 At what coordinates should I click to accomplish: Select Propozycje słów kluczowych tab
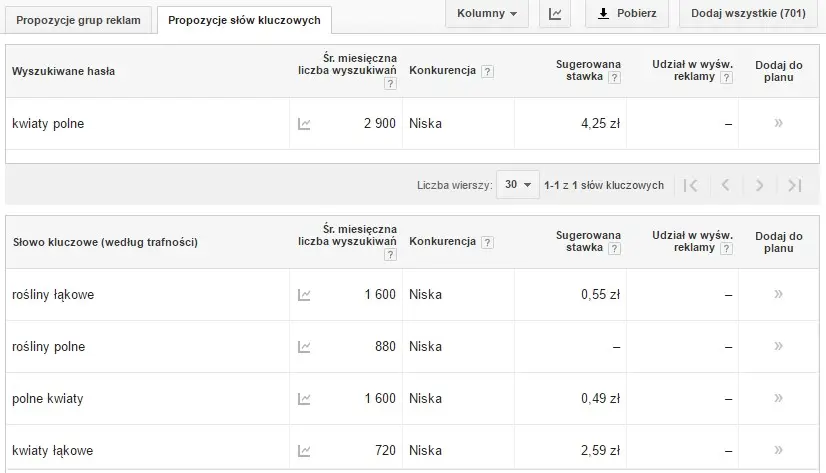244,19
